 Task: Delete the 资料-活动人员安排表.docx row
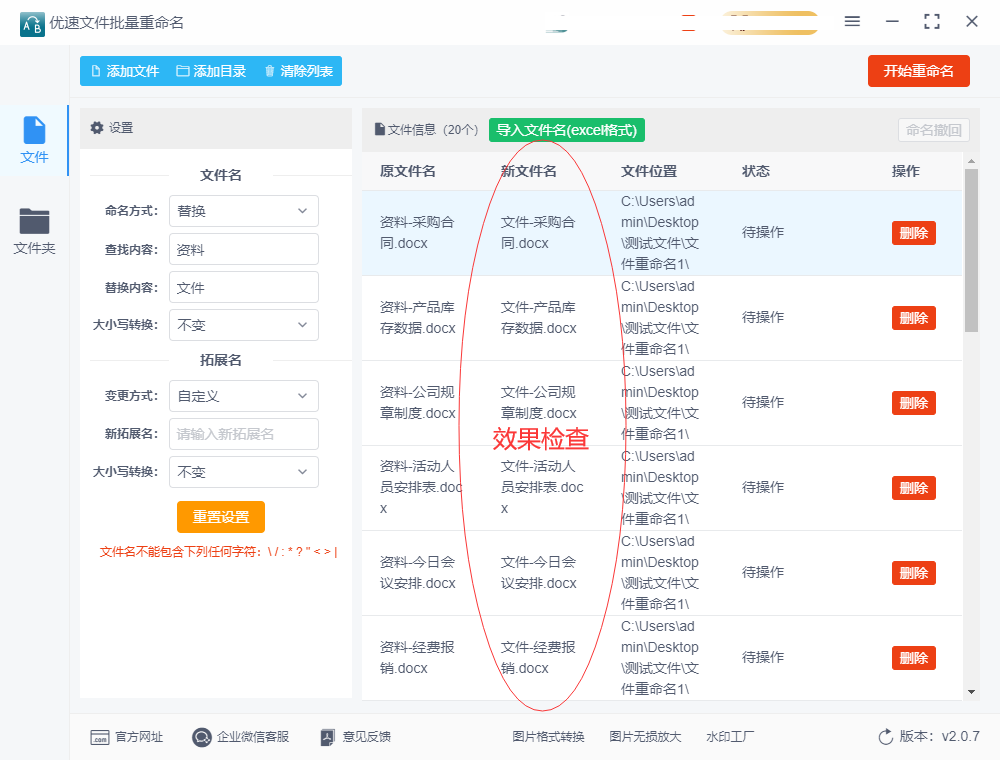tap(913, 488)
